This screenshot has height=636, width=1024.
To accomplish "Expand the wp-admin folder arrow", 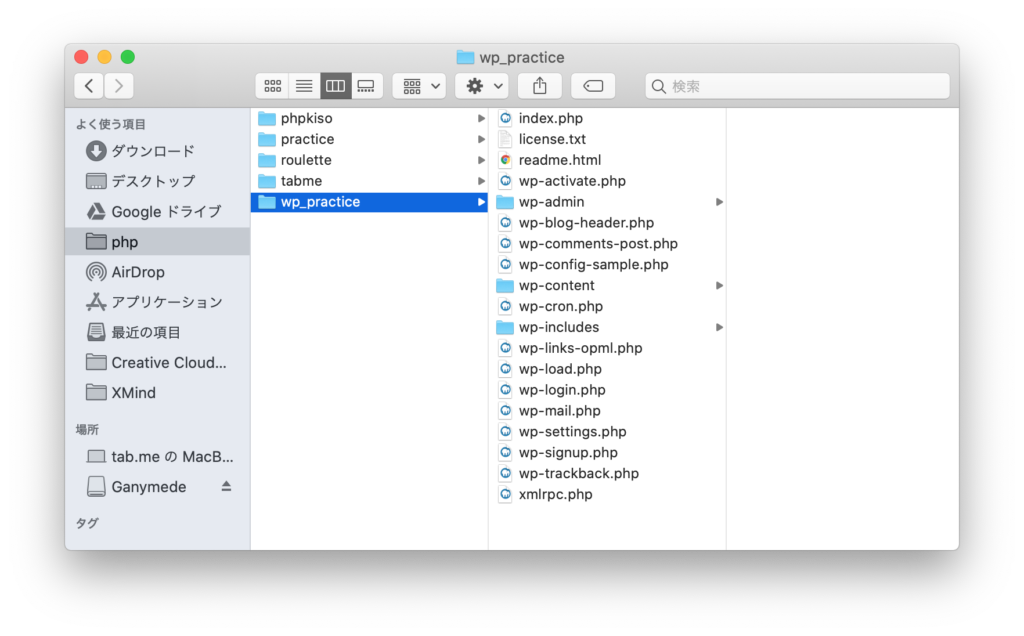I will click(719, 202).
